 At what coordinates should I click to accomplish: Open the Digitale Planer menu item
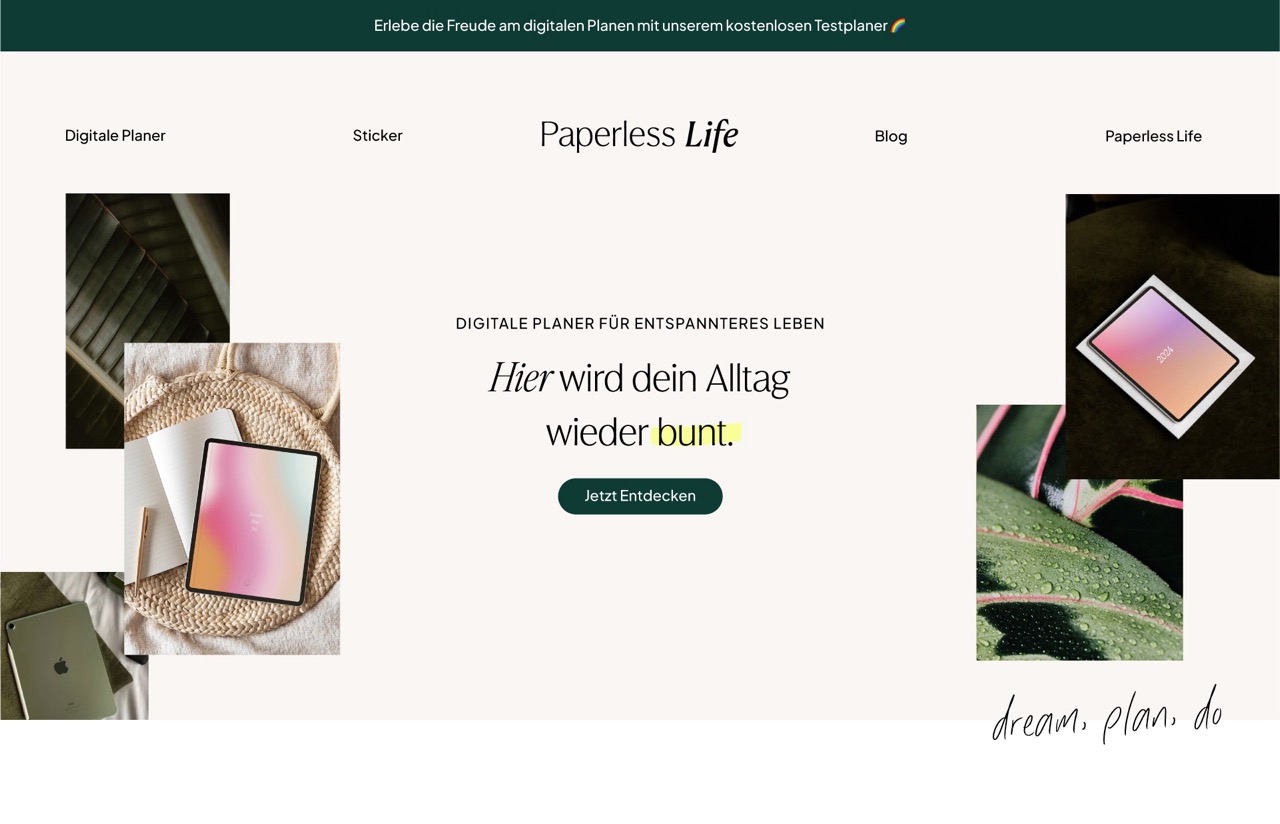point(115,135)
